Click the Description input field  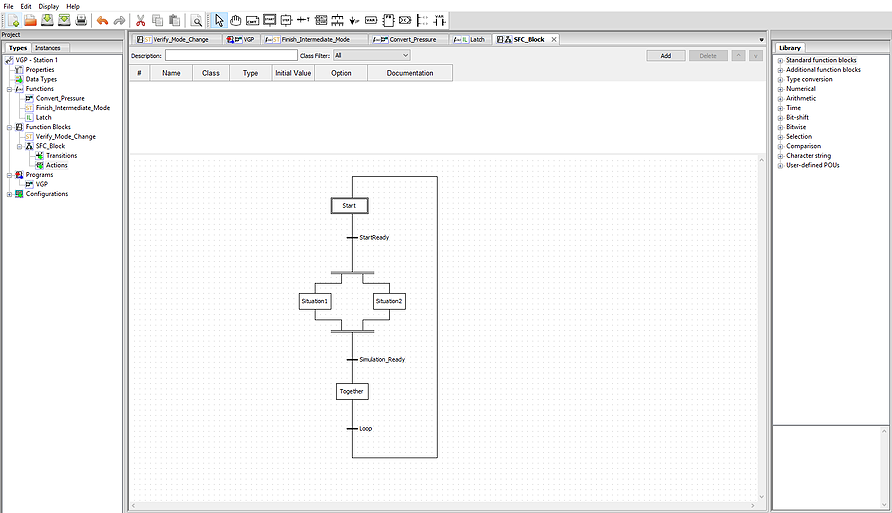pos(229,56)
